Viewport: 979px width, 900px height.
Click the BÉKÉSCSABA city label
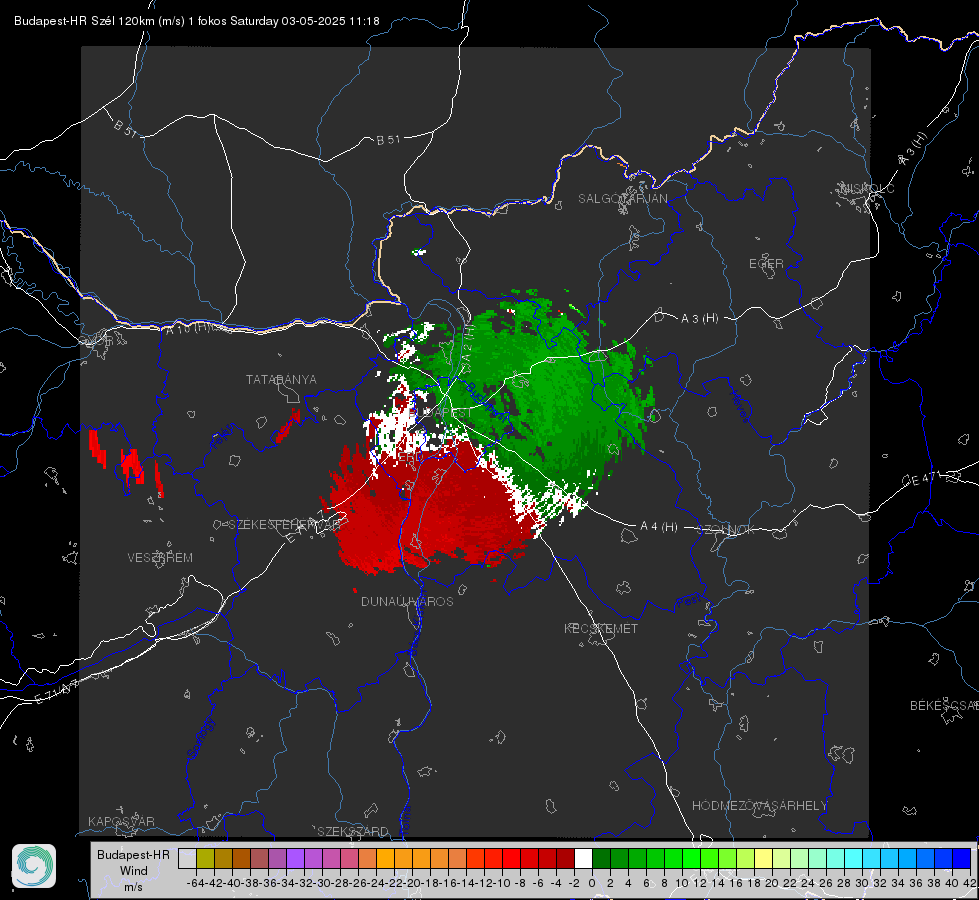(944, 705)
